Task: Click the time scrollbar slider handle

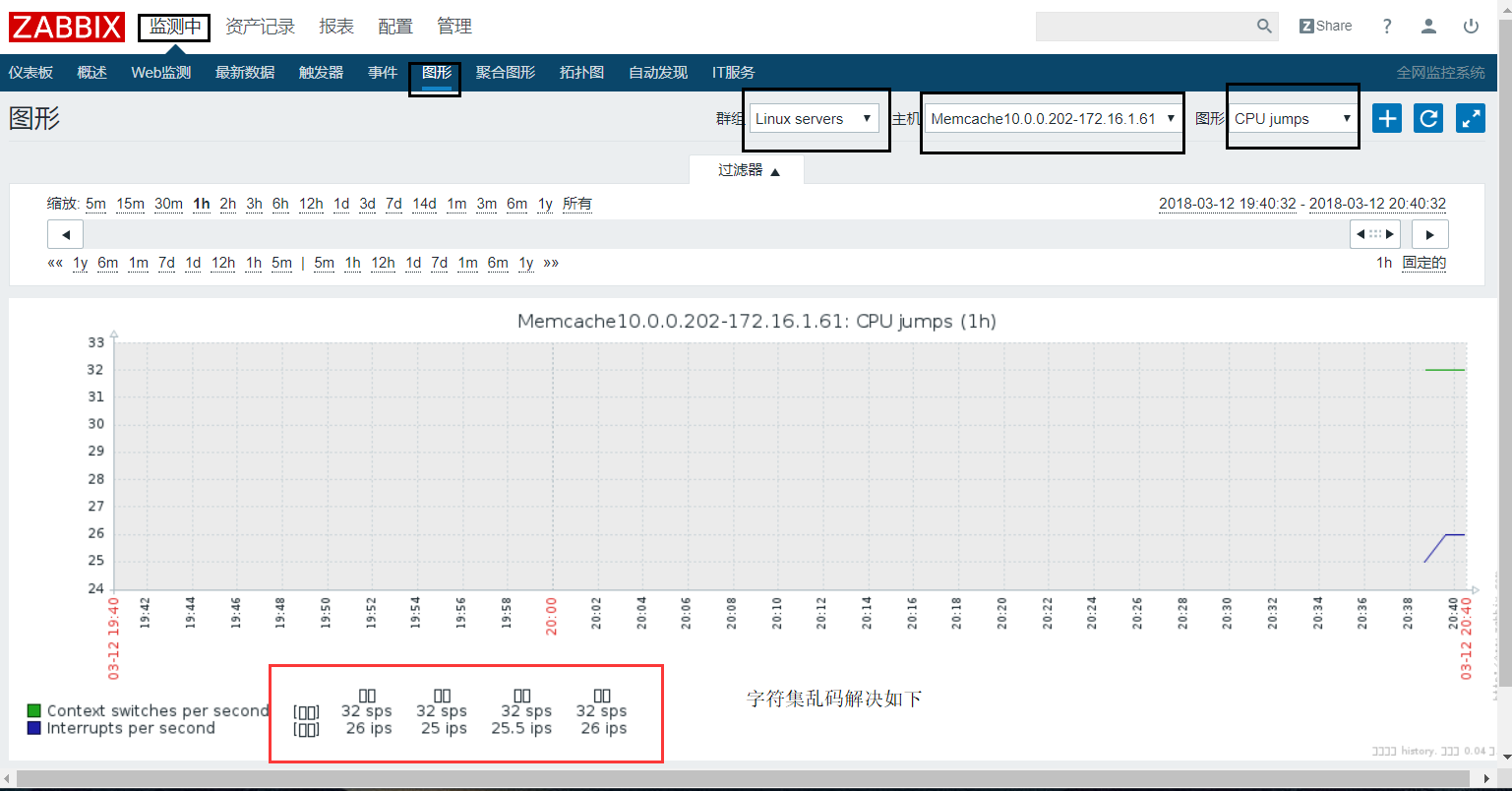Action: tap(1376, 234)
